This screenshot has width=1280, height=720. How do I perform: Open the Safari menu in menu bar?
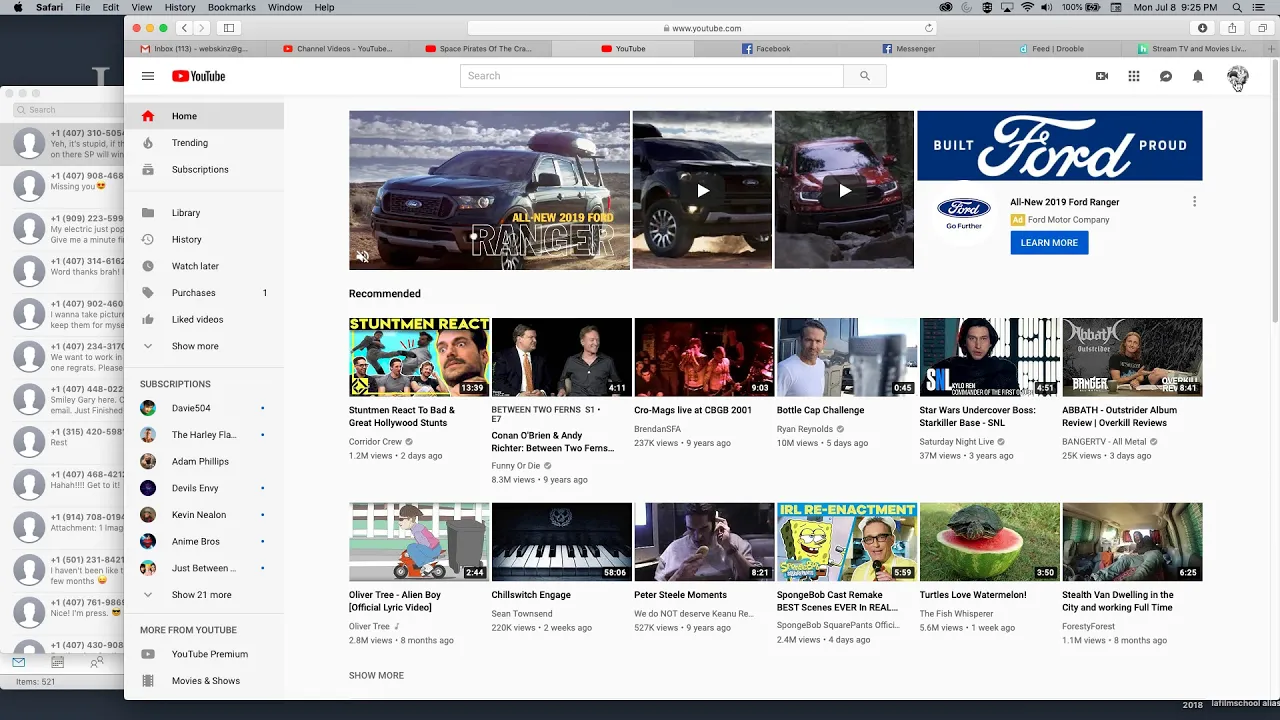[x=49, y=7]
